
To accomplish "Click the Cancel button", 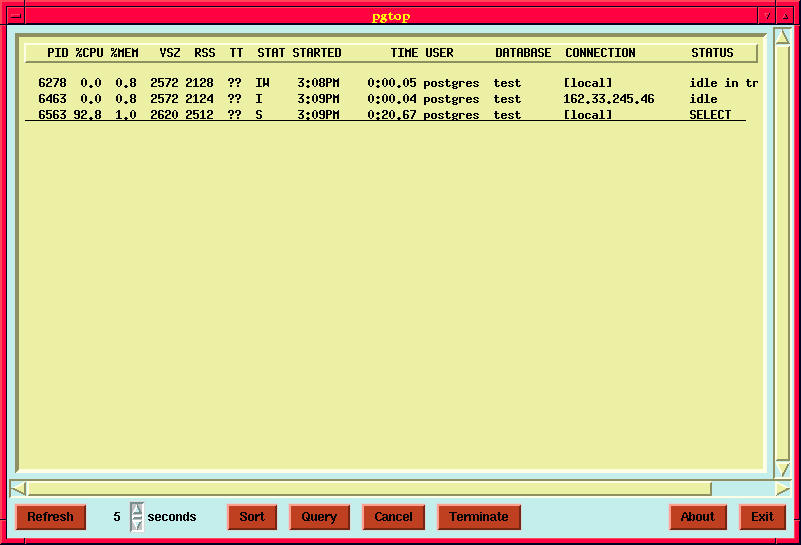I will click(x=393, y=517).
